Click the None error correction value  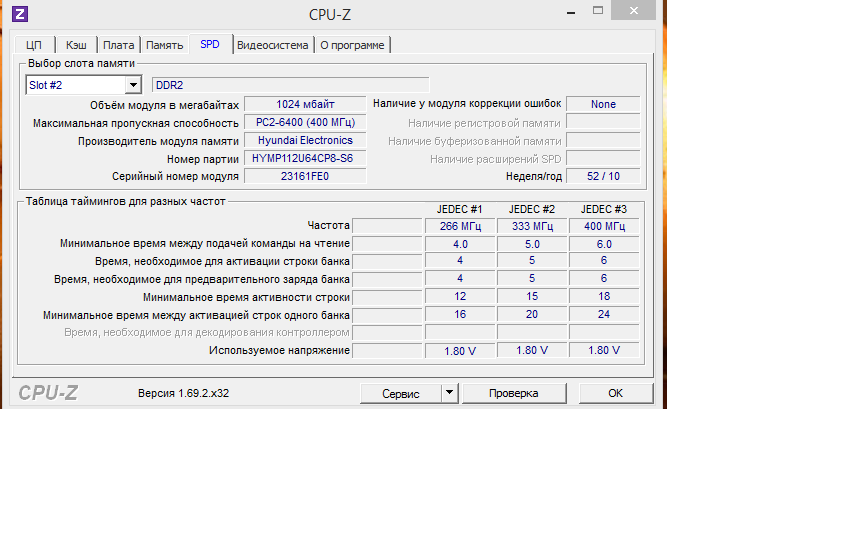coord(603,104)
